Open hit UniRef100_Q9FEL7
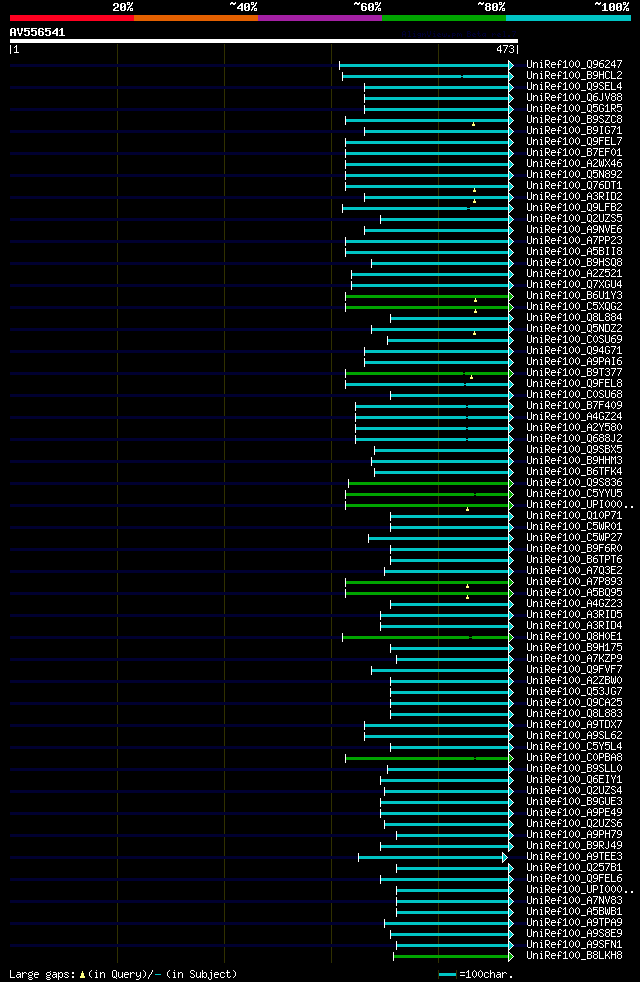 click(574, 142)
